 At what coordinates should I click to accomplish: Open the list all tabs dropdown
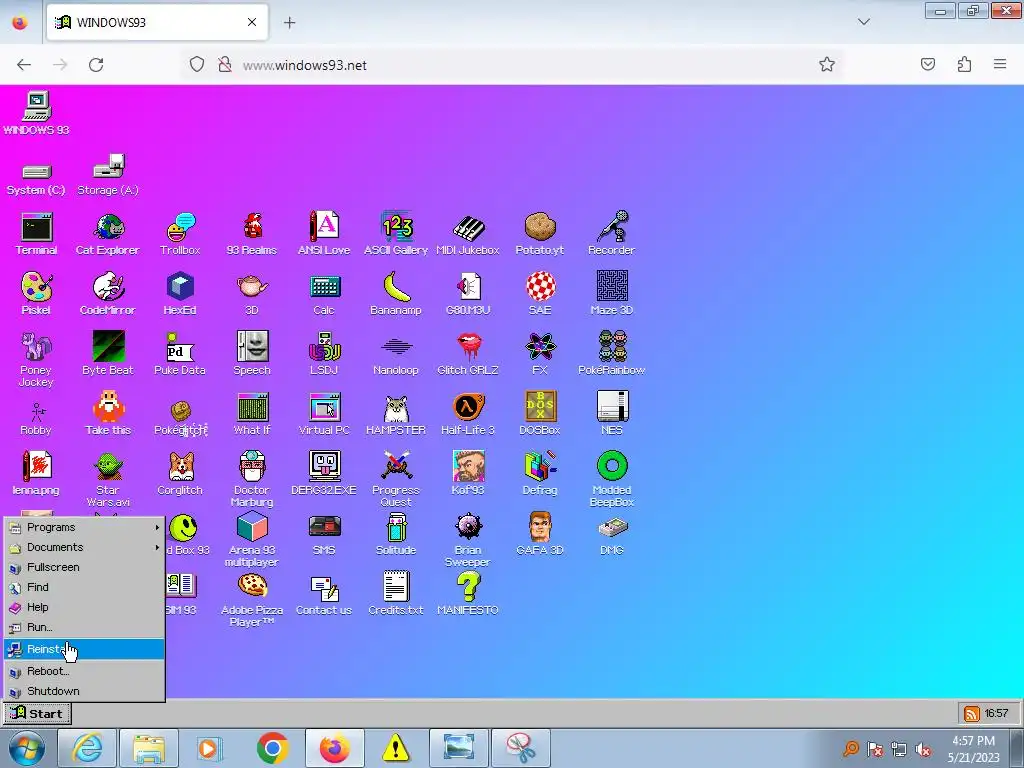[863, 22]
